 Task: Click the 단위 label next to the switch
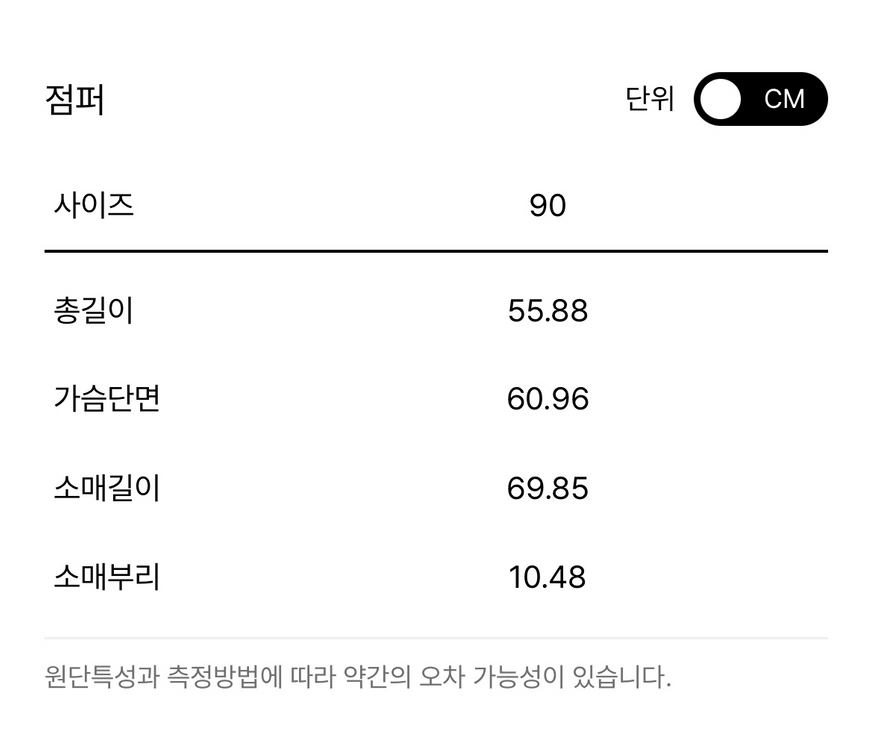(651, 99)
